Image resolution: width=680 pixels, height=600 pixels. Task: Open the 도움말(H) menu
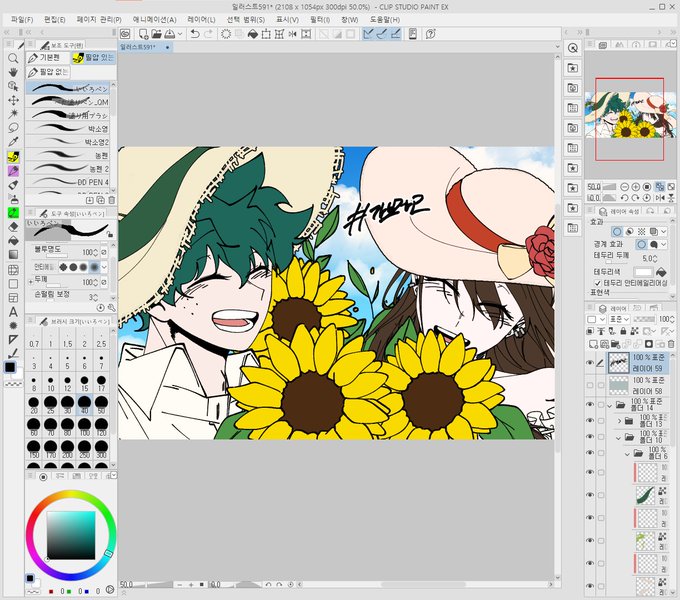pyautogui.click(x=385, y=20)
